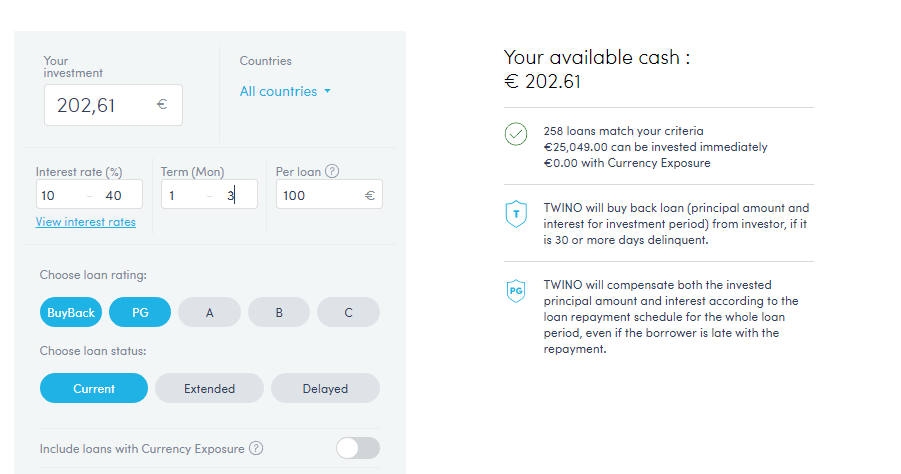Viewport: 901px width, 474px height.
Task: Select the Delayed loan status
Action: [325, 388]
